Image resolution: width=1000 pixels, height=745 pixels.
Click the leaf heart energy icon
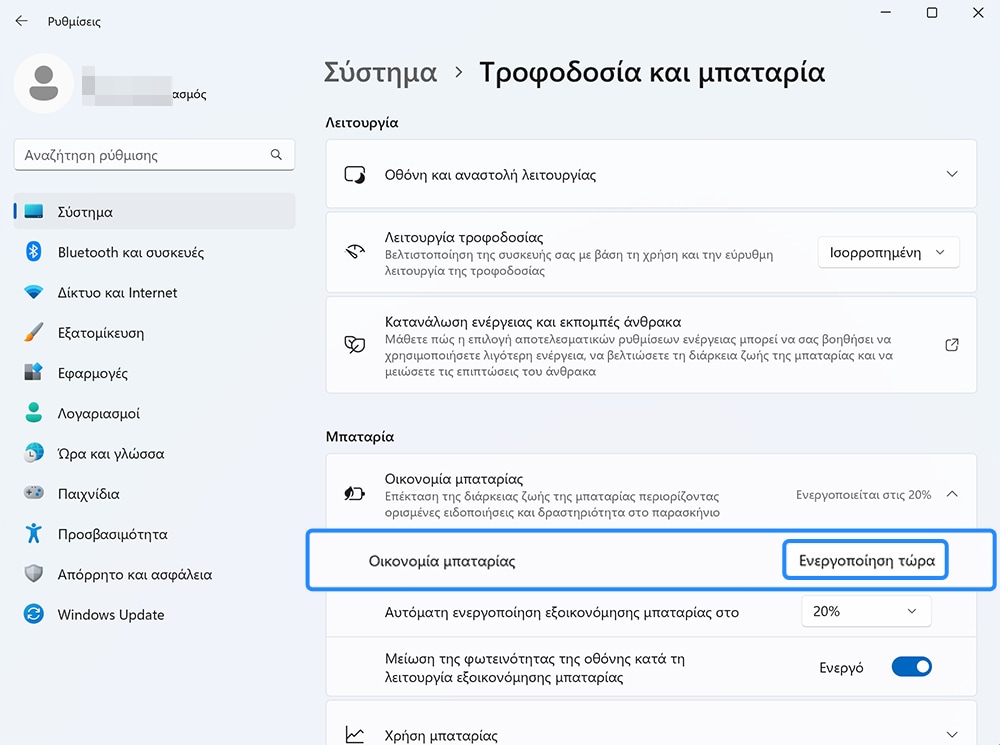click(x=355, y=344)
